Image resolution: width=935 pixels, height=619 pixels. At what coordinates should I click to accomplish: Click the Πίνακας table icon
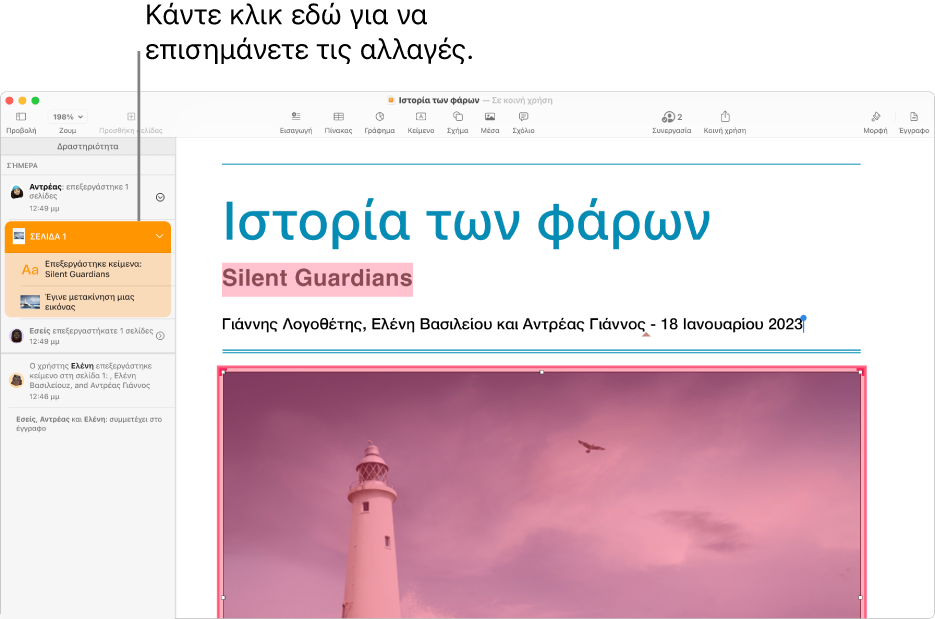click(x=338, y=117)
